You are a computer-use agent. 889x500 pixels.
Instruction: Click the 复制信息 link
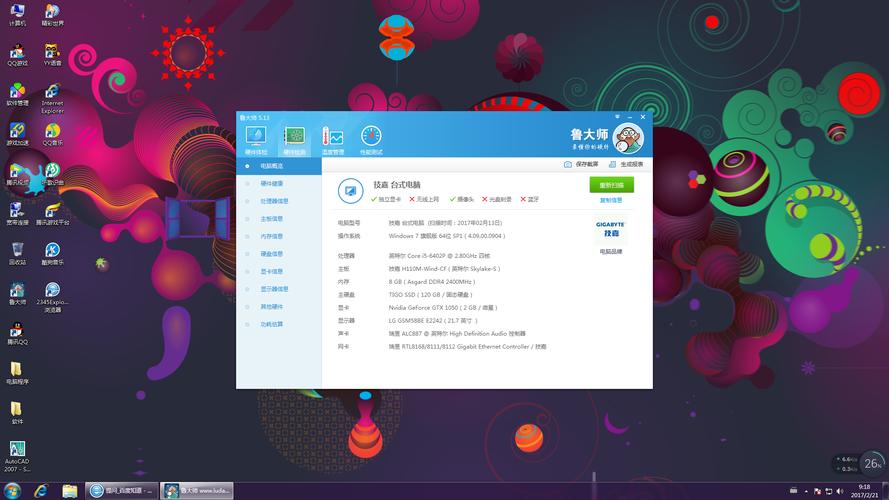point(610,200)
